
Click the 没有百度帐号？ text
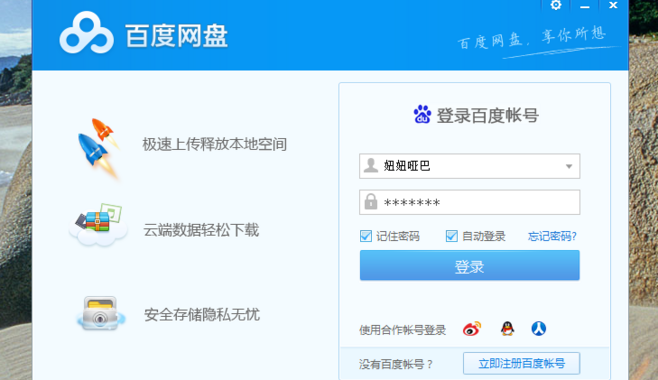point(396,364)
